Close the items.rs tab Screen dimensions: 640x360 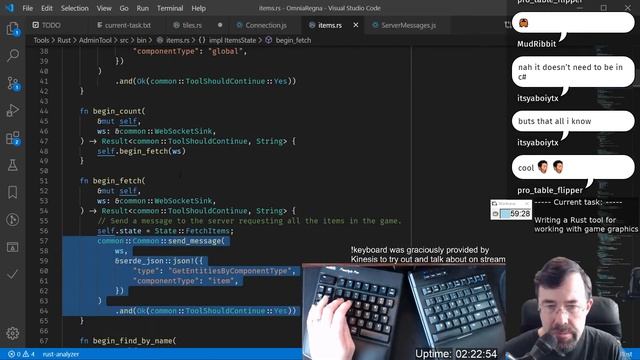pos(356,25)
